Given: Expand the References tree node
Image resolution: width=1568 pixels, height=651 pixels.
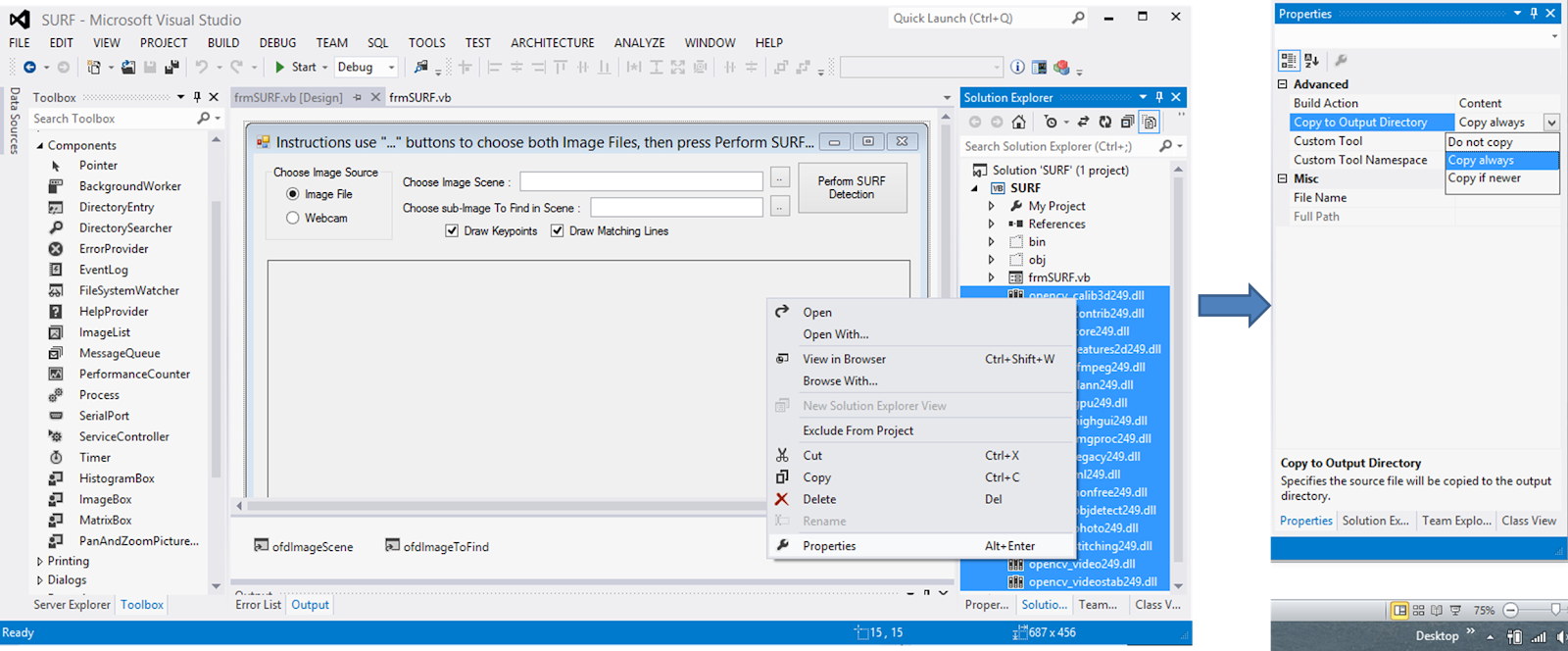Looking at the screenshot, I should coord(991,225).
